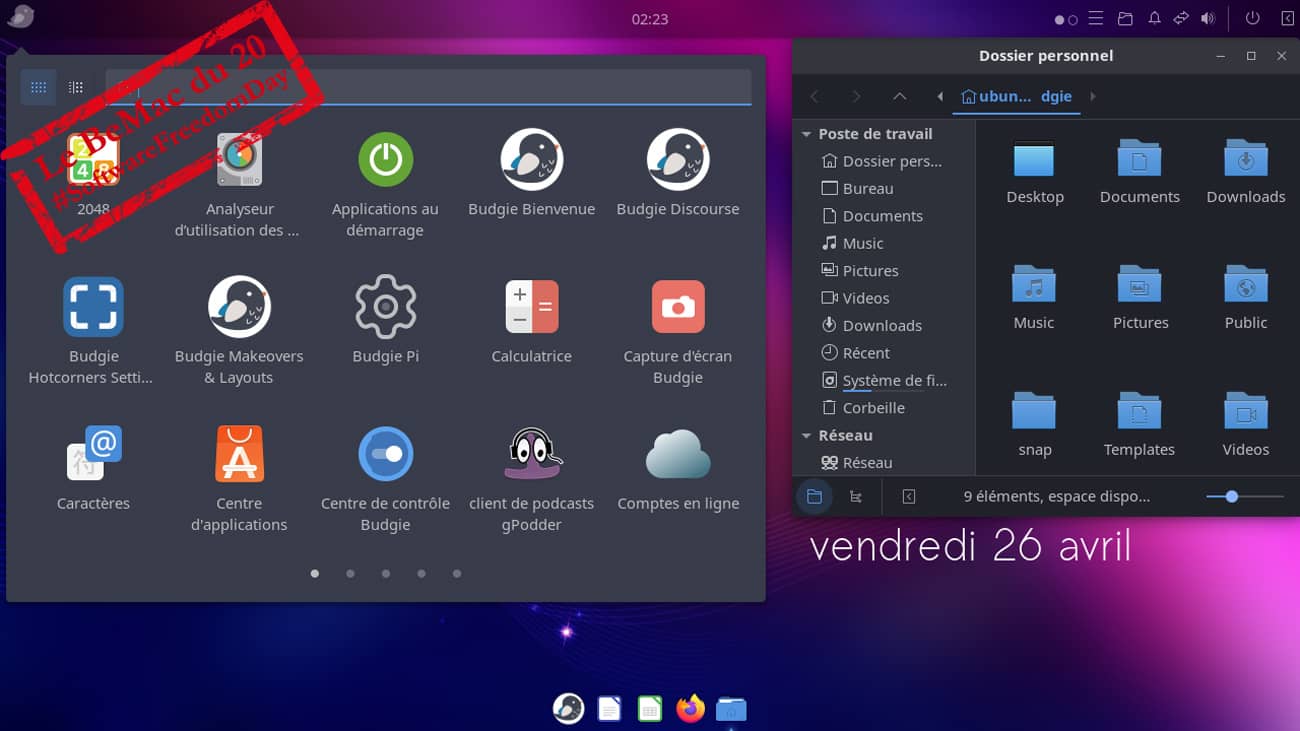Select Récent in the sidebar
Viewport: 1300px width, 731px height.
tap(856, 353)
